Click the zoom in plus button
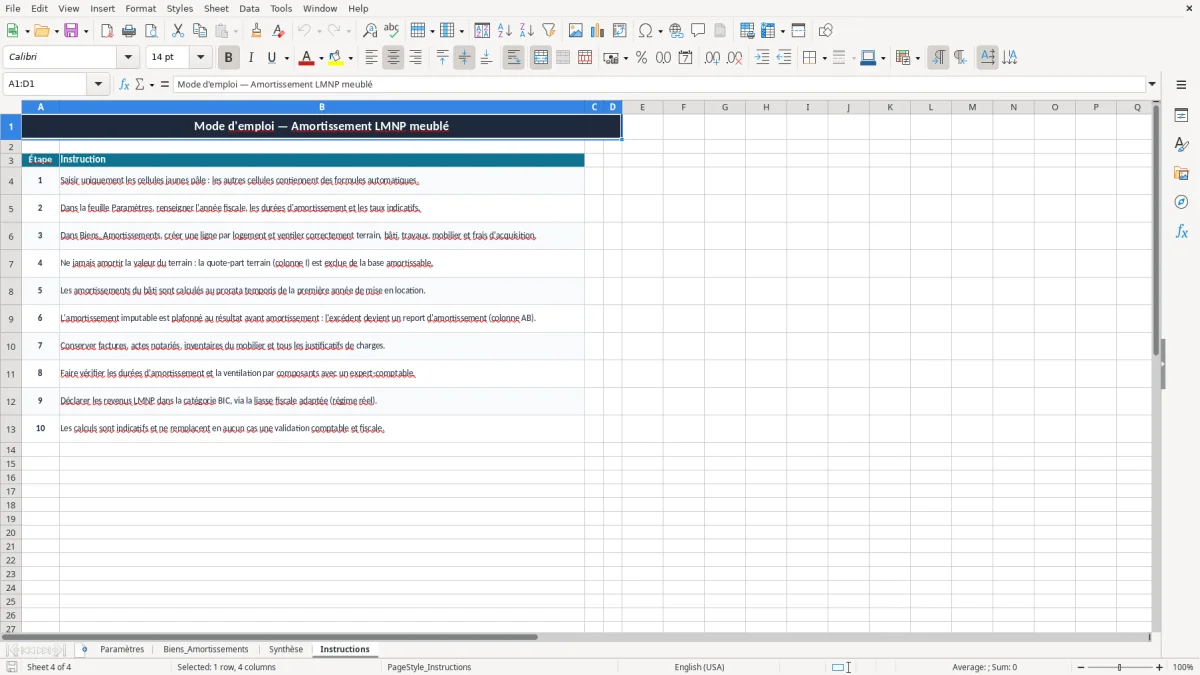This screenshot has height=675, width=1200. (x=1160, y=667)
